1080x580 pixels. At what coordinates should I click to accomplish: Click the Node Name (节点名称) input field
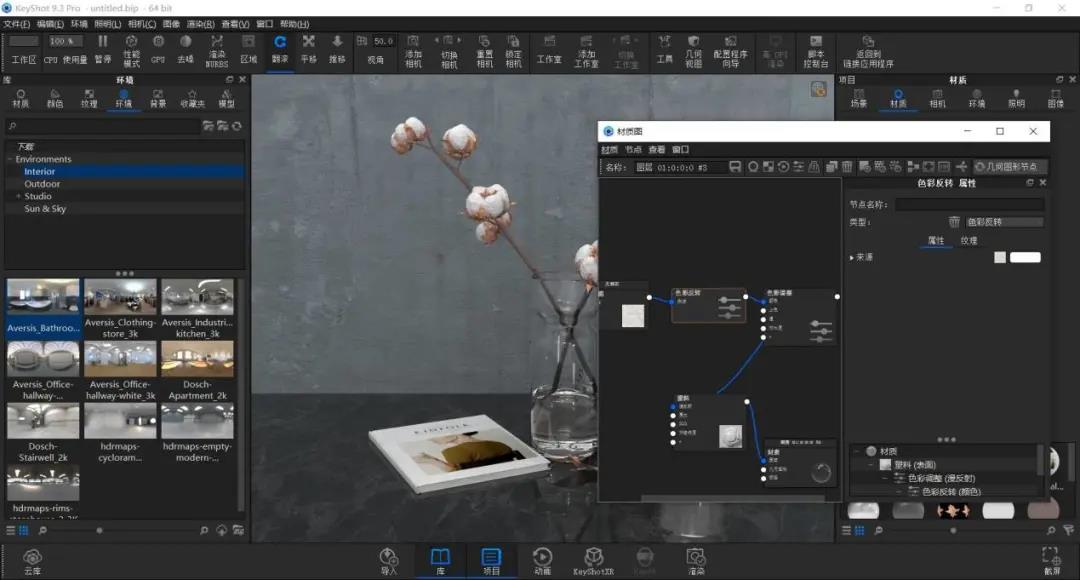969,204
